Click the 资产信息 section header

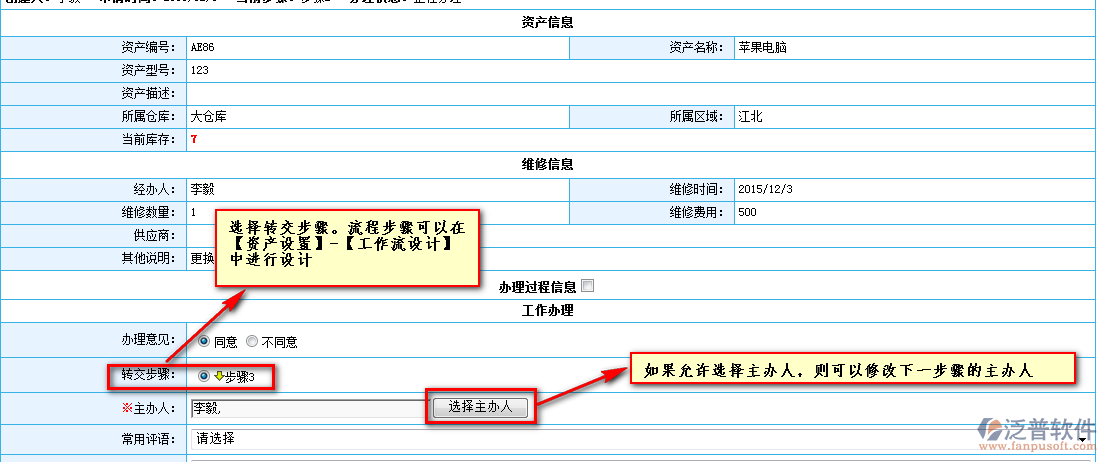547,22
